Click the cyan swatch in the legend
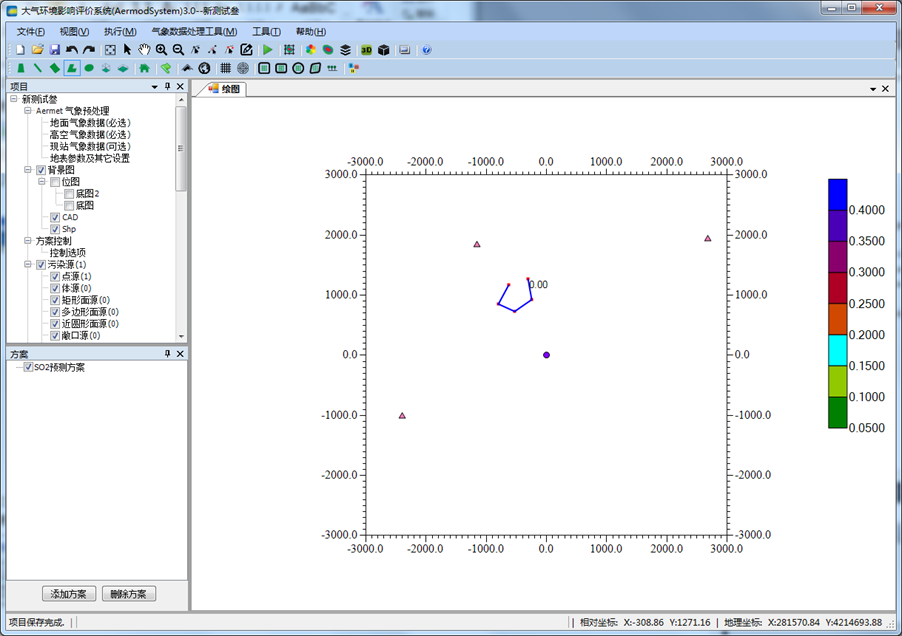Viewport: 902px width, 636px height. click(837, 350)
